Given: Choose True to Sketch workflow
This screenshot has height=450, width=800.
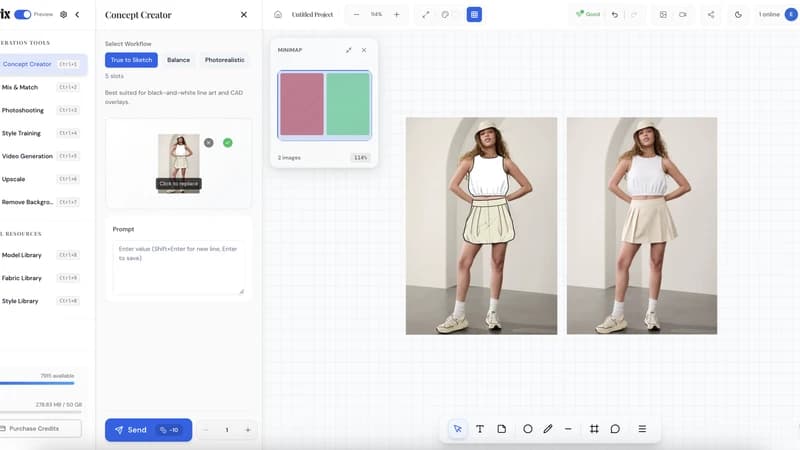Looking at the screenshot, I should [x=131, y=60].
